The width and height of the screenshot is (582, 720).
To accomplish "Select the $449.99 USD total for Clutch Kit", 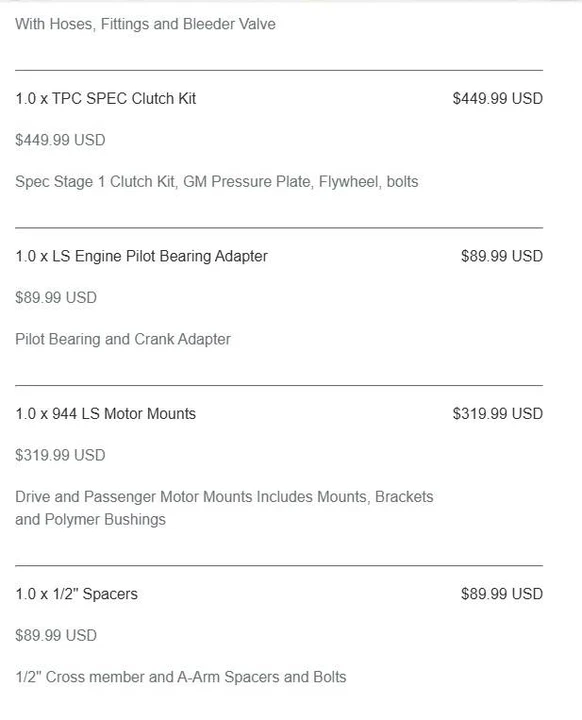I will coord(498,98).
